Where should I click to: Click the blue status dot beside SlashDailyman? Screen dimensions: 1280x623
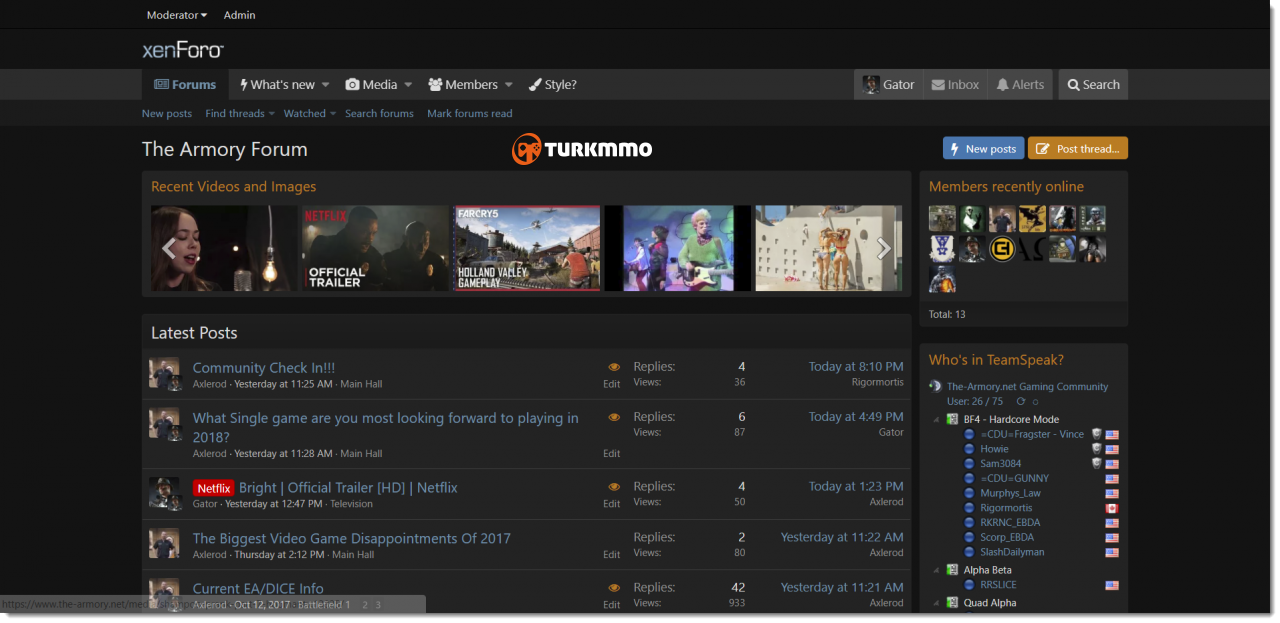(969, 552)
